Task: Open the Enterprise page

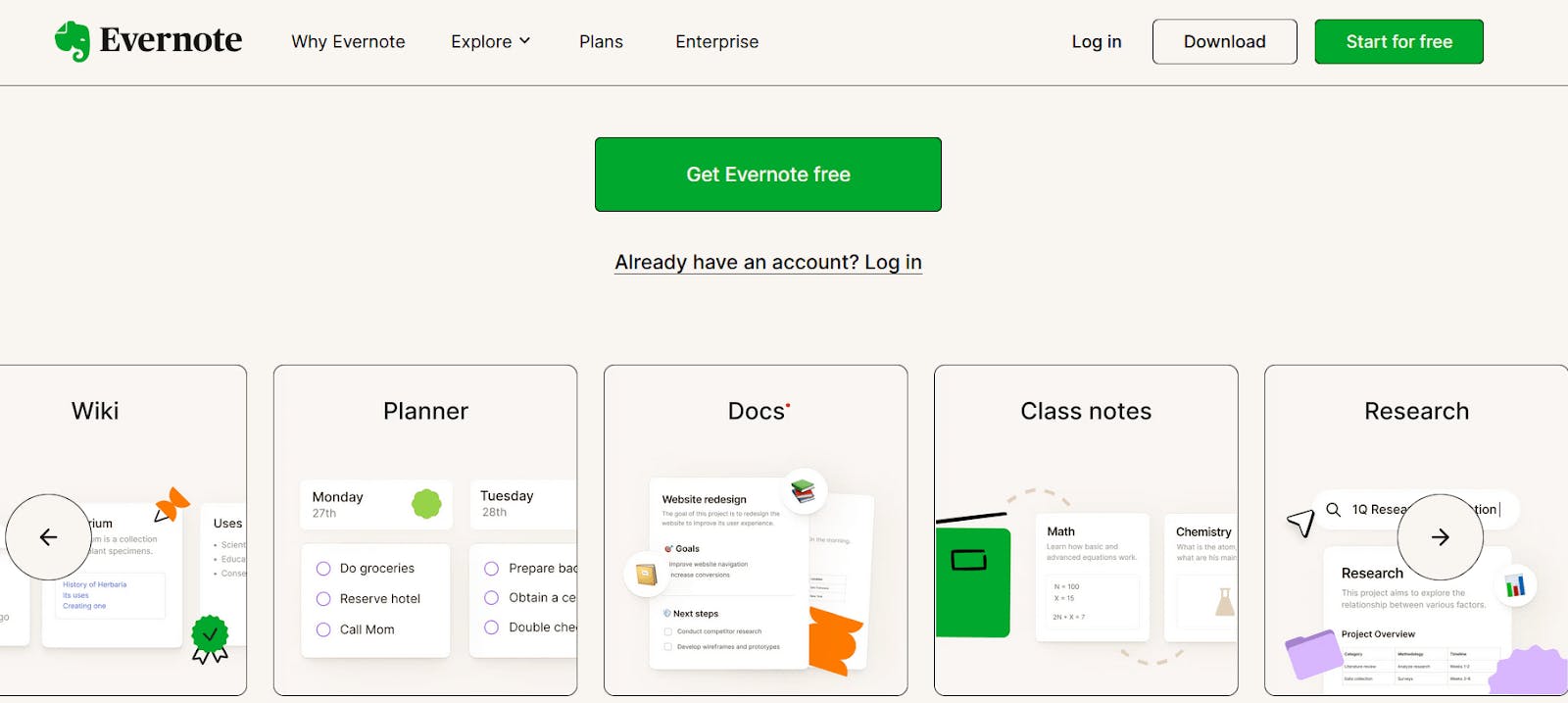Action: click(716, 41)
